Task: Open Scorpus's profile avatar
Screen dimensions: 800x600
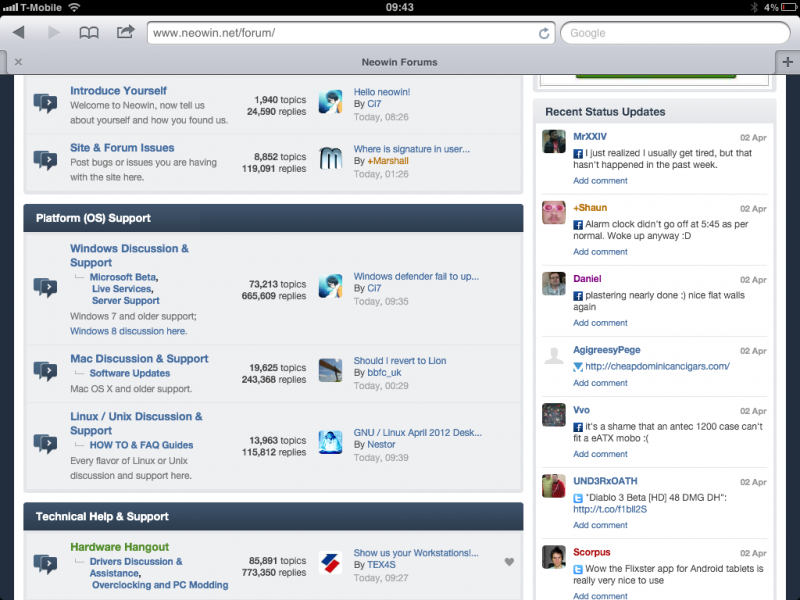Action: (x=554, y=557)
